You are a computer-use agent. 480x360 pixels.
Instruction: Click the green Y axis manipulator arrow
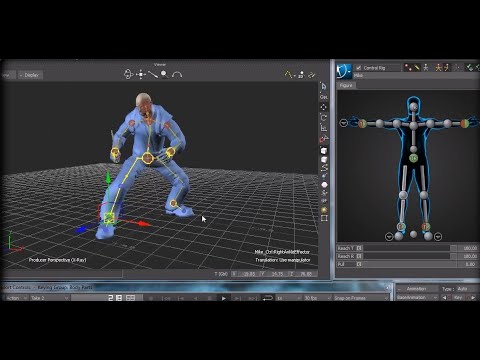[x=108, y=178]
